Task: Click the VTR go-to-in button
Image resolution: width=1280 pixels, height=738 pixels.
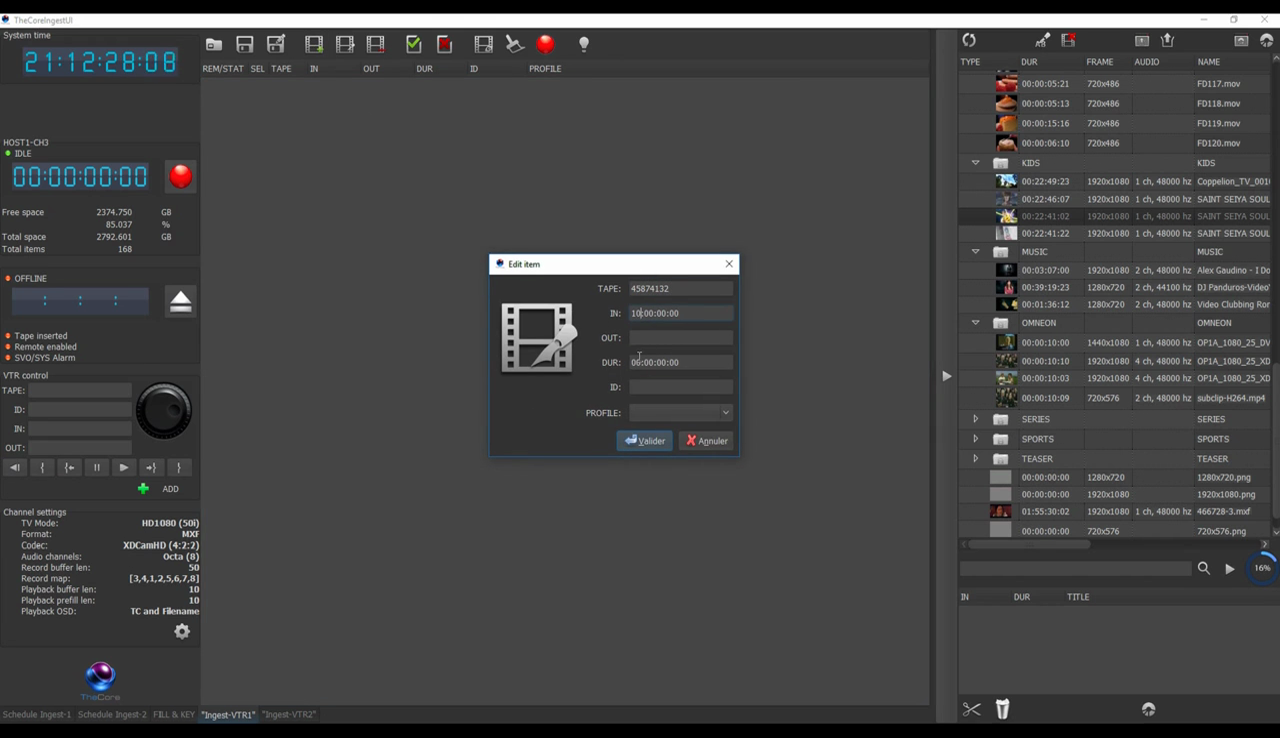Action: 69,467
